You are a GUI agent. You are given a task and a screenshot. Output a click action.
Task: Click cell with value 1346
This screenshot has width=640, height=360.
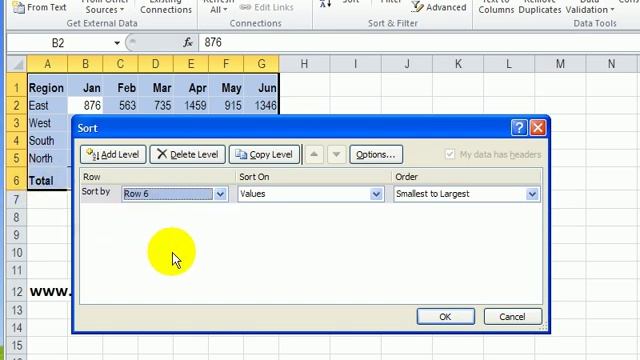[x=261, y=106]
